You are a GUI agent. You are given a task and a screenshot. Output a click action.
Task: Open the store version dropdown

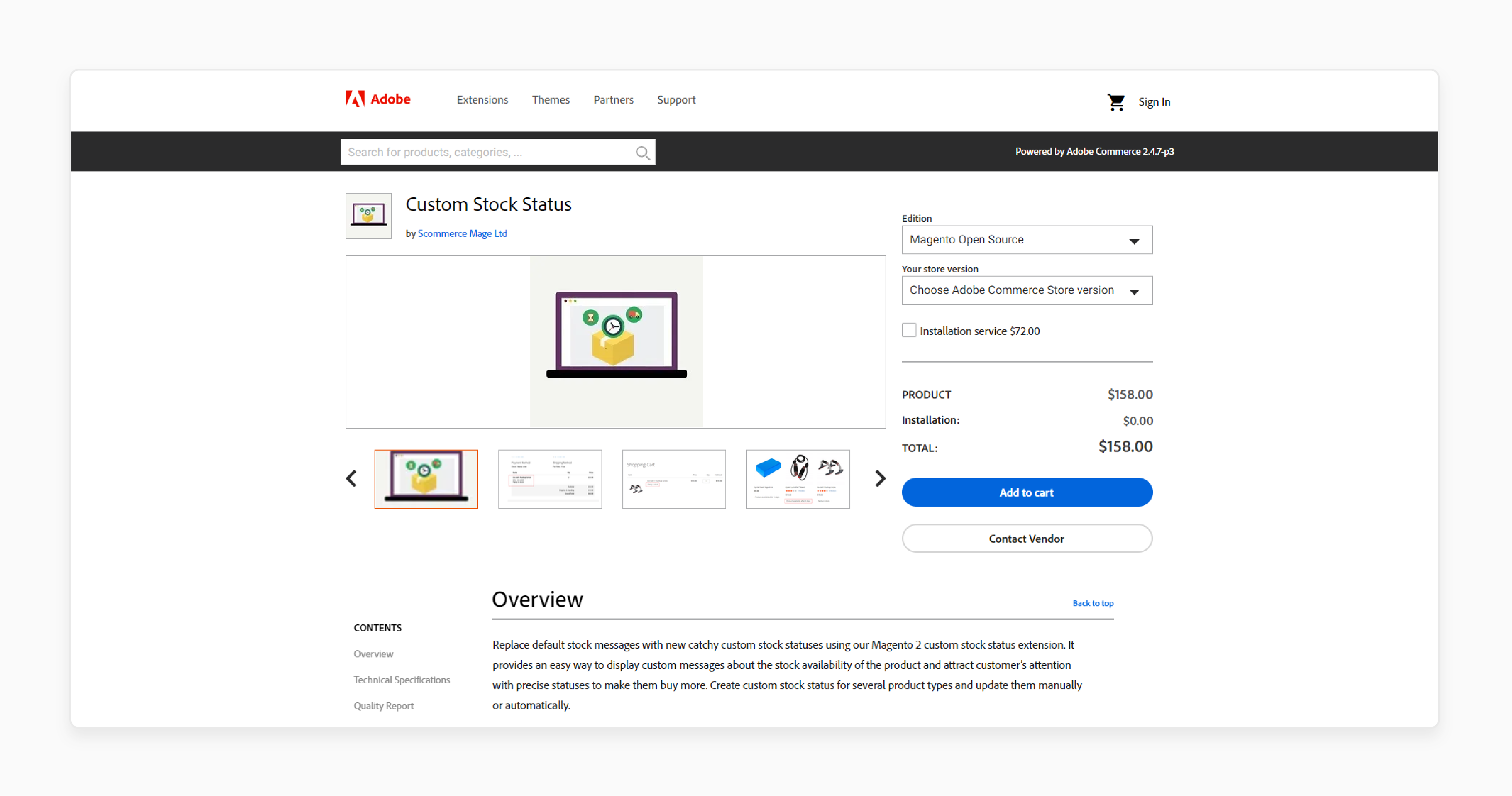tap(1027, 290)
